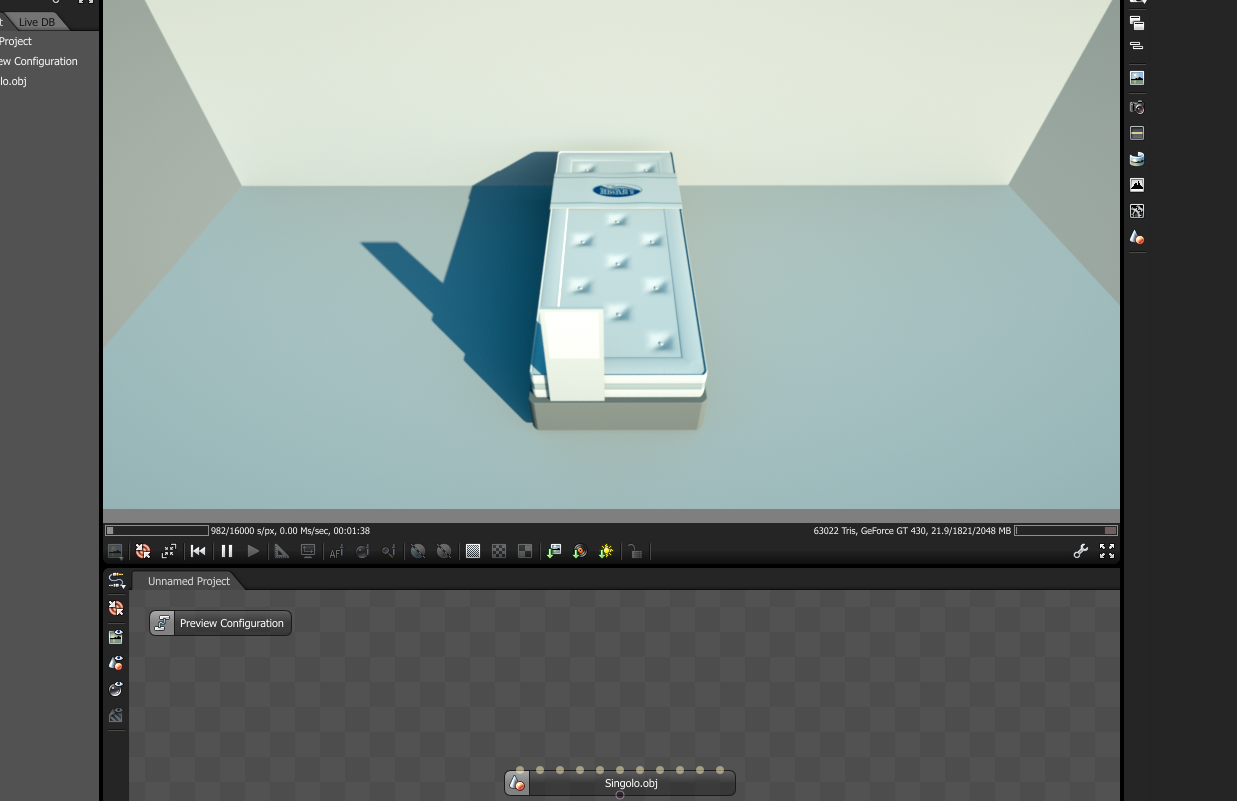Viewport: 1237px width, 801px height.
Task: Open the node graph layout dropdown icon
Action: [116, 580]
